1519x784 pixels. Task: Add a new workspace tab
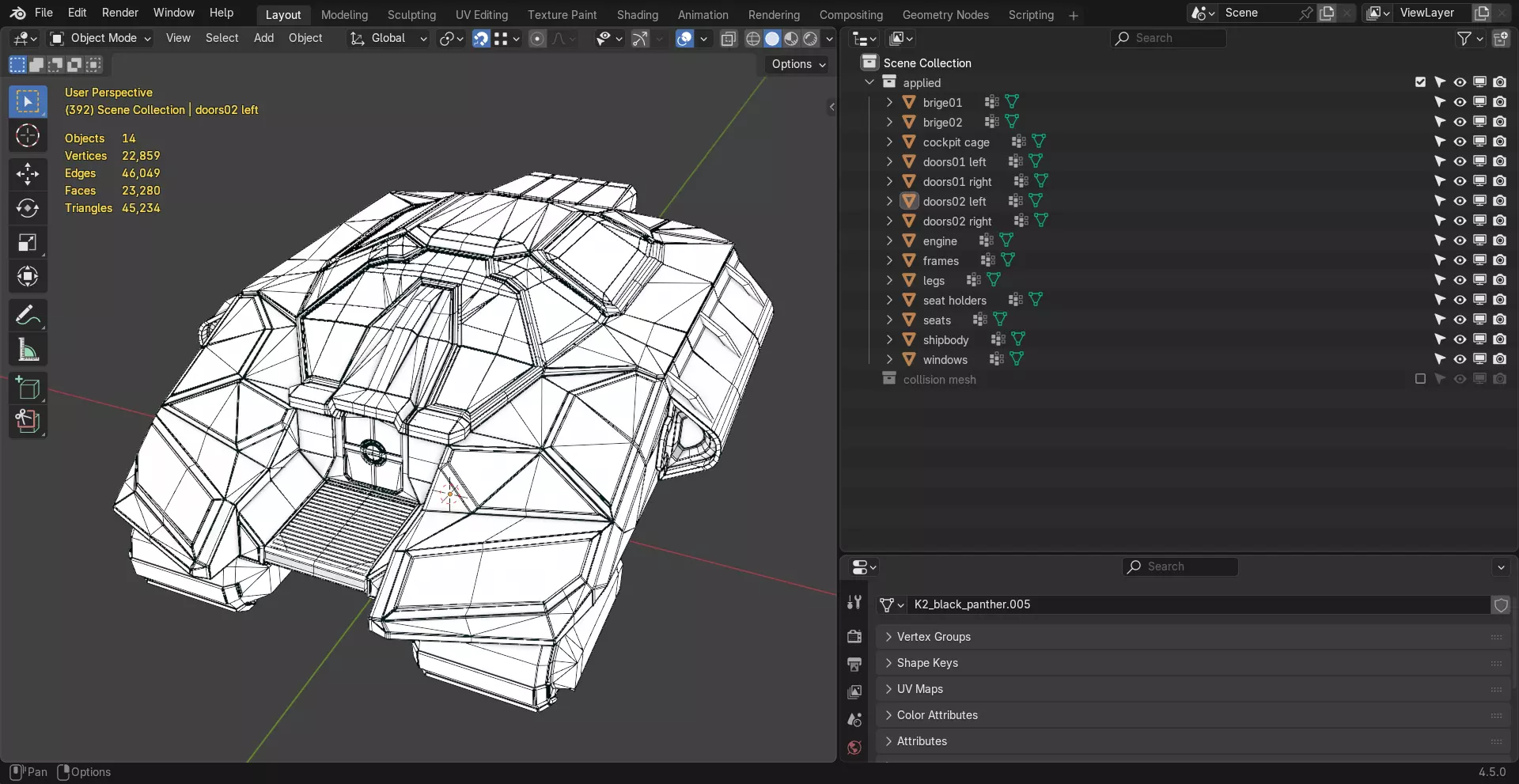pos(1073,15)
